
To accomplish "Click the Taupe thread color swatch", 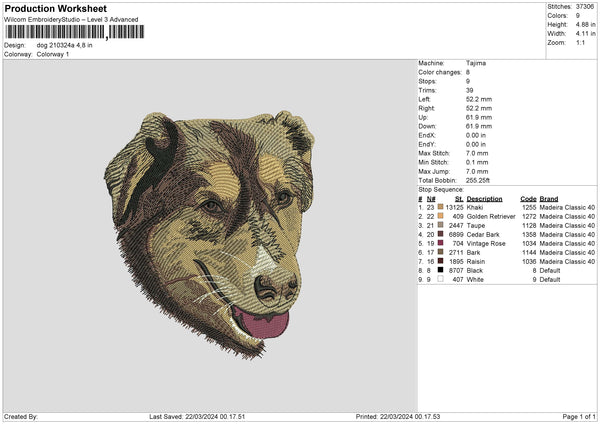I will [x=439, y=225].
